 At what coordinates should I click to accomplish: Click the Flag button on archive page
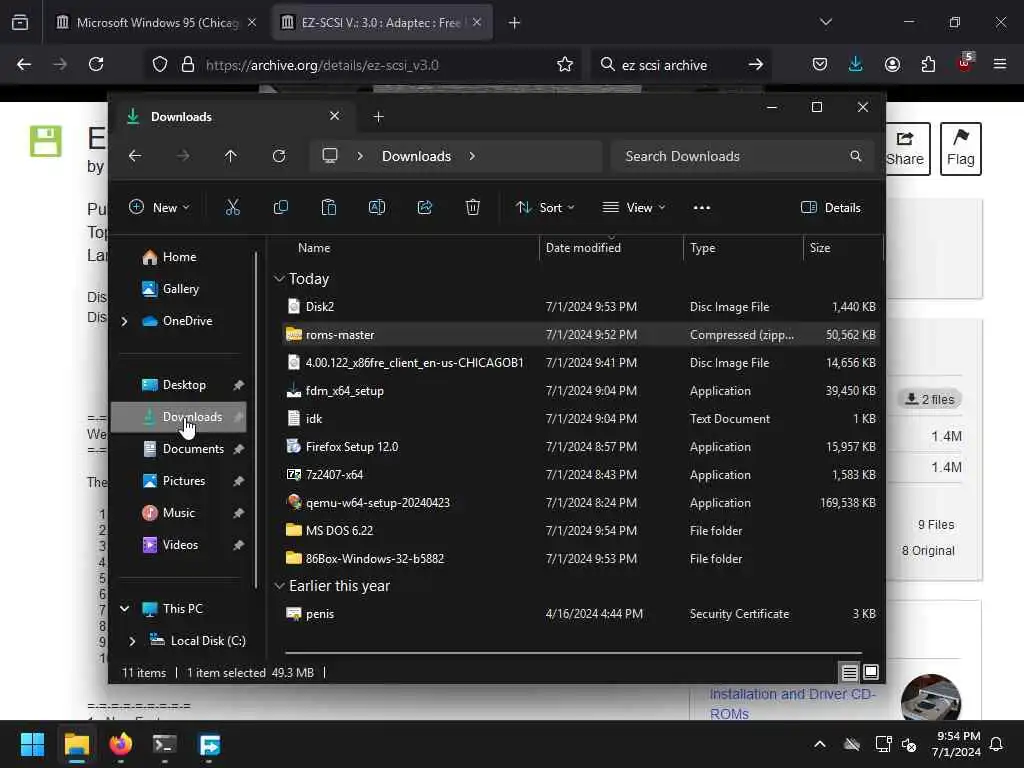click(x=960, y=148)
